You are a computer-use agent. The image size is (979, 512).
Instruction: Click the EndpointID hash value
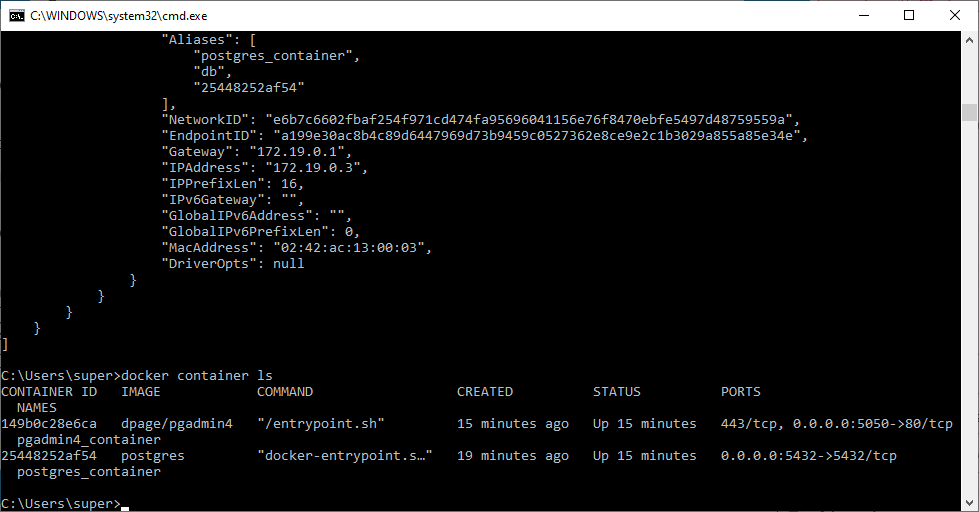[533, 136]
